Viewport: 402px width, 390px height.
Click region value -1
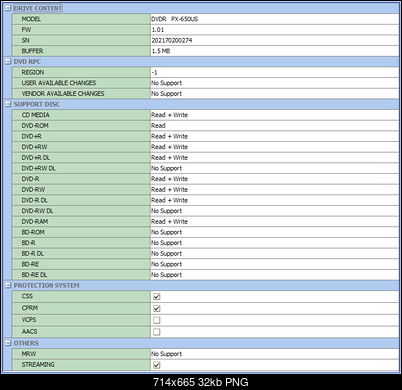pyautogui.click(x=154, y=72)
